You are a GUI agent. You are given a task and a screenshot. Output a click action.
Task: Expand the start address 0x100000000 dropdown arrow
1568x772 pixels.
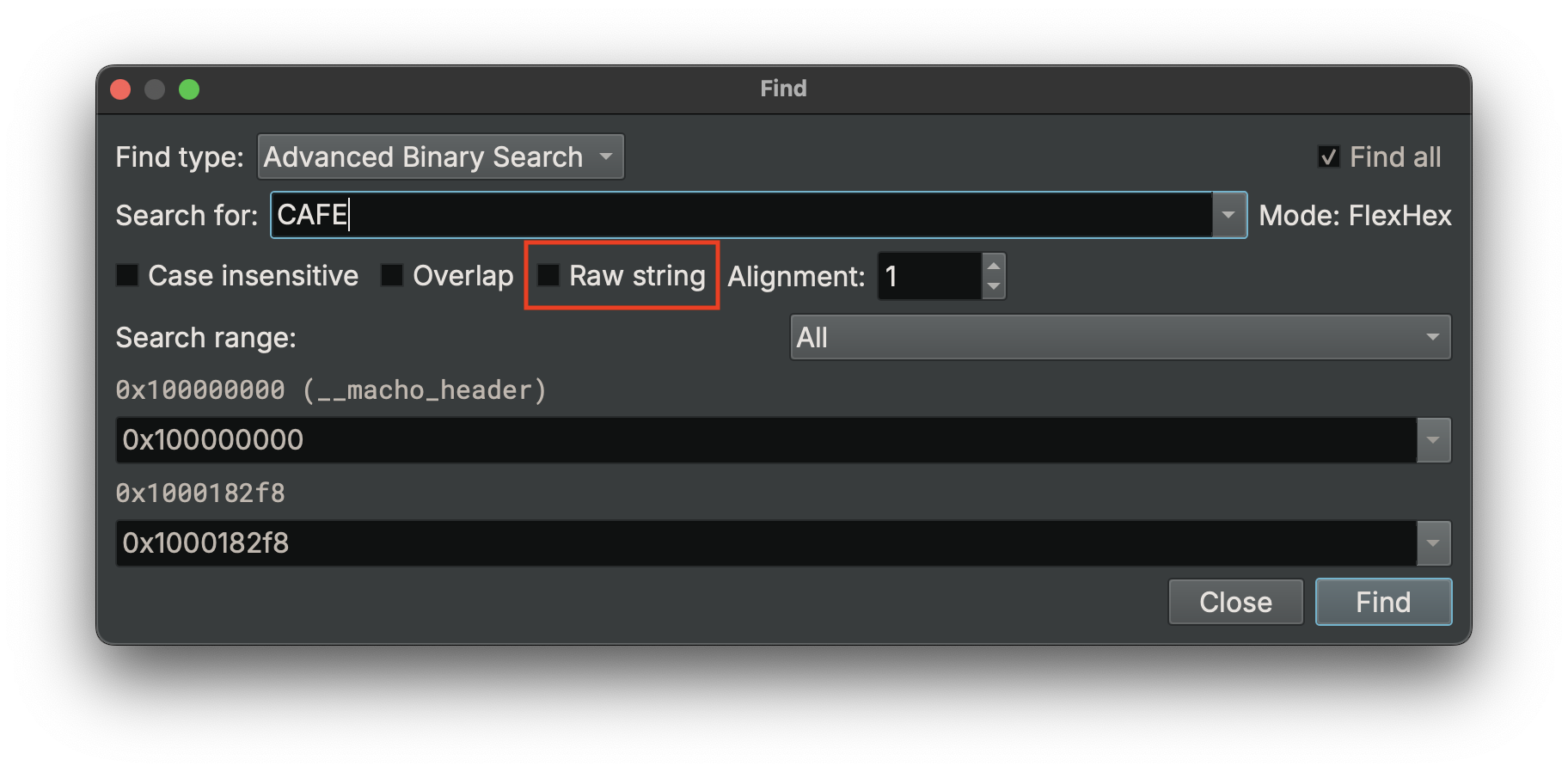pos(1433,440)
